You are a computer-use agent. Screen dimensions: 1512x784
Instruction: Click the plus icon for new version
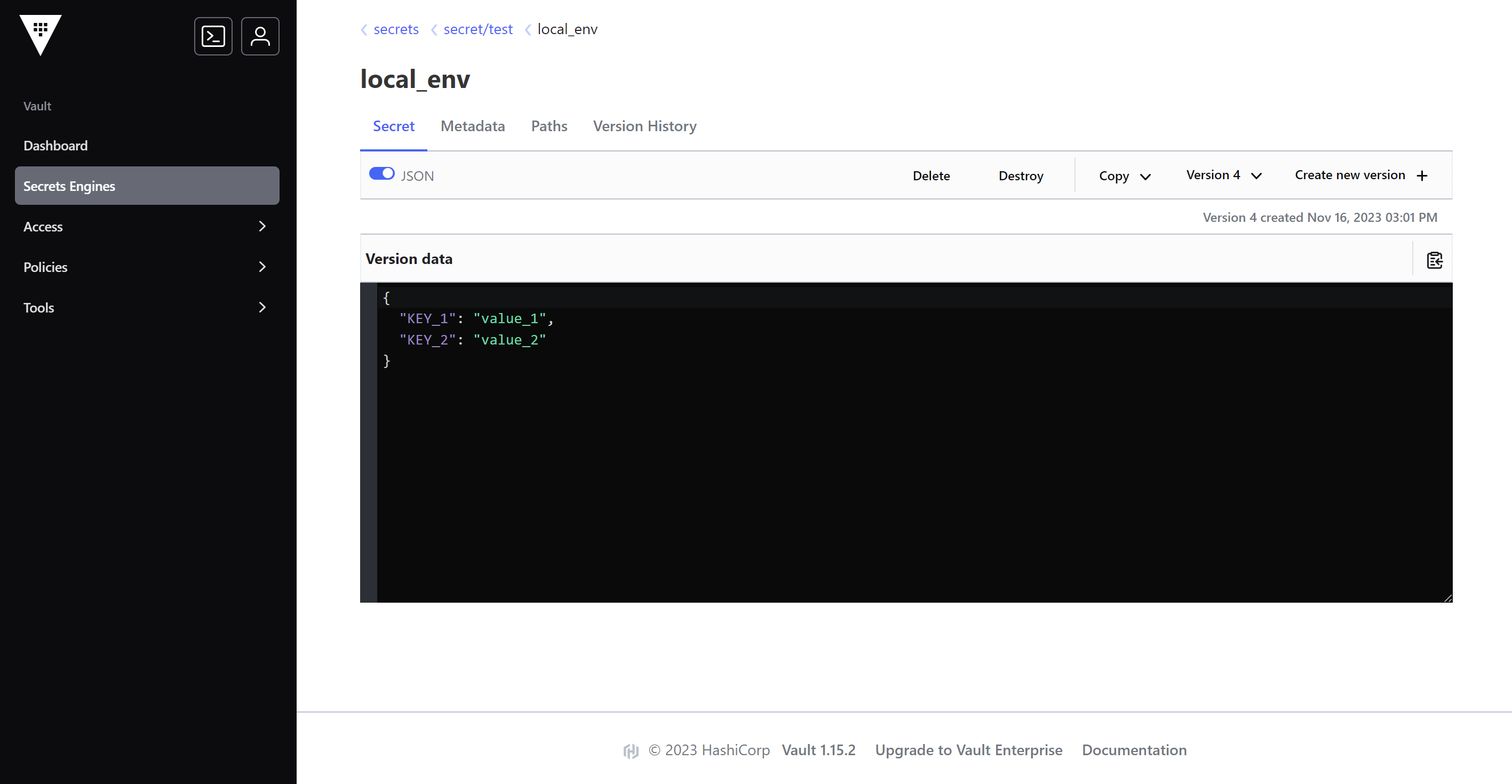click(1422, 176)
